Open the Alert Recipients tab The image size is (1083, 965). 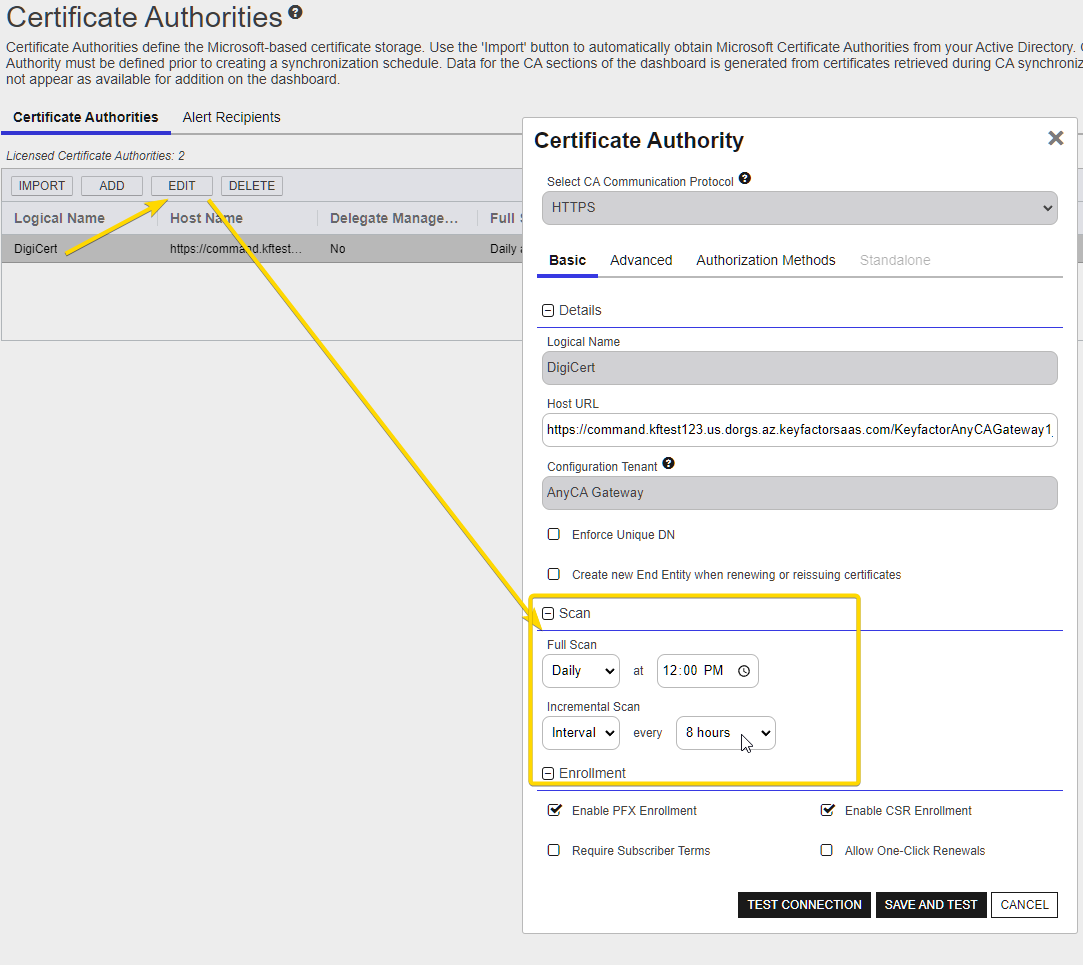pyautogui.click(x=231, y=117)
